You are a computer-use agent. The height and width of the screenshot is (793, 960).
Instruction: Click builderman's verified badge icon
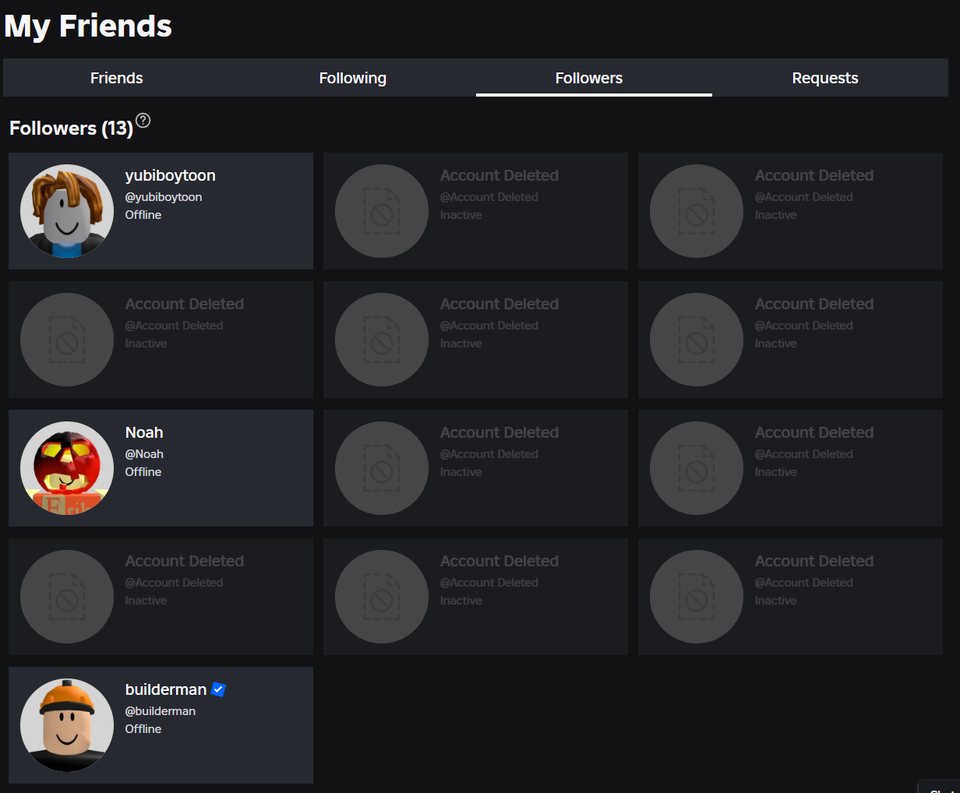(x=218, y=689)
